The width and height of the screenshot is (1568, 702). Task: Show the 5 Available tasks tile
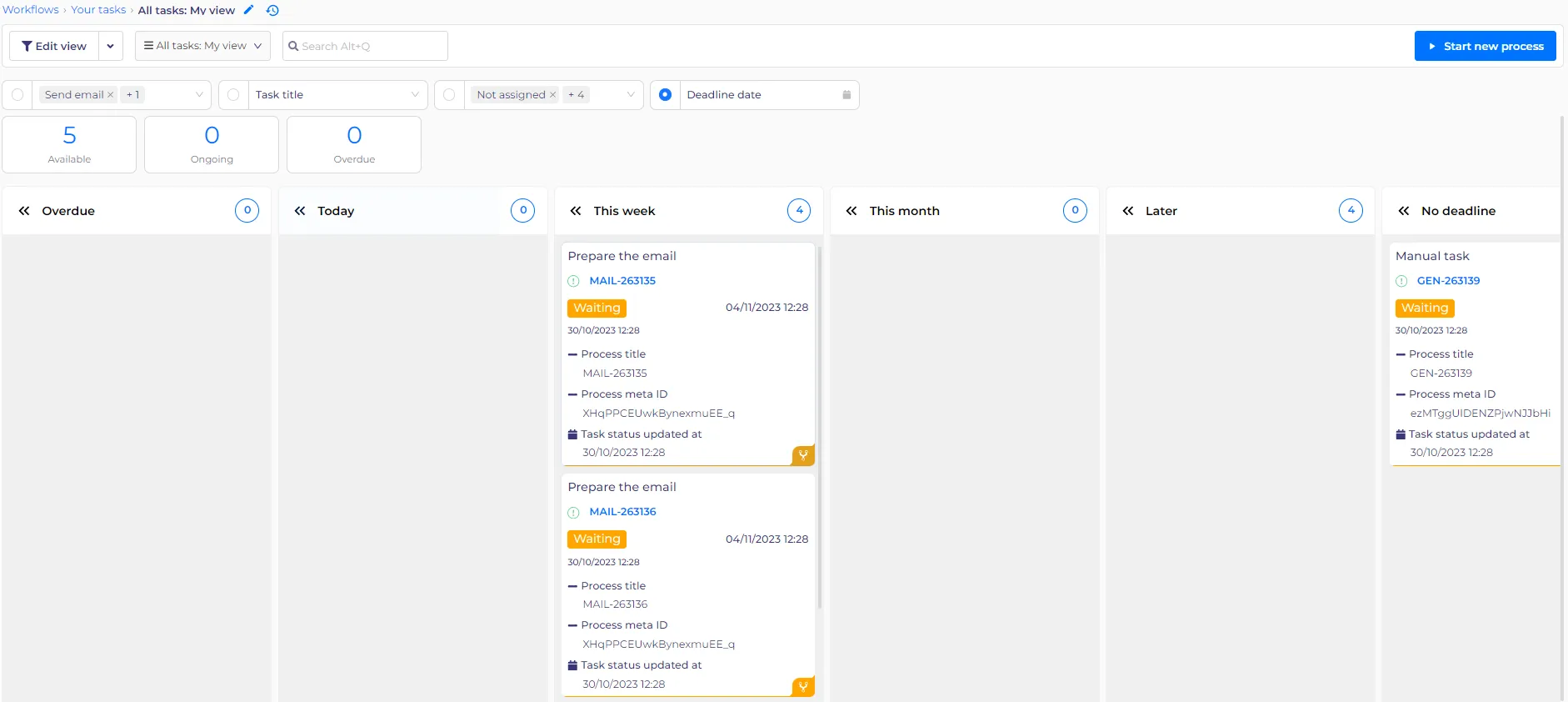tap(69, 145)
